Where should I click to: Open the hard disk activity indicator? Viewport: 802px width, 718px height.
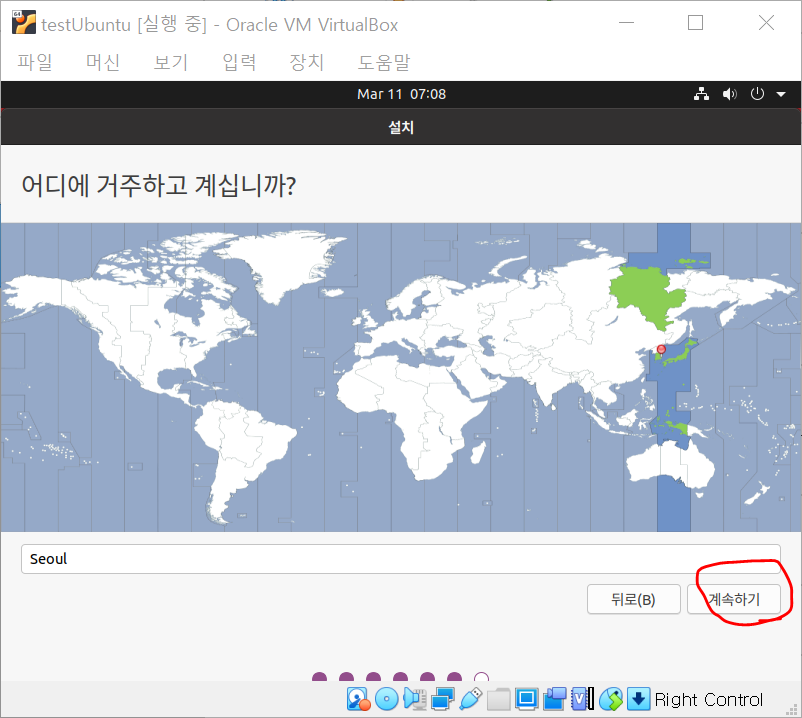coord(359,699)
